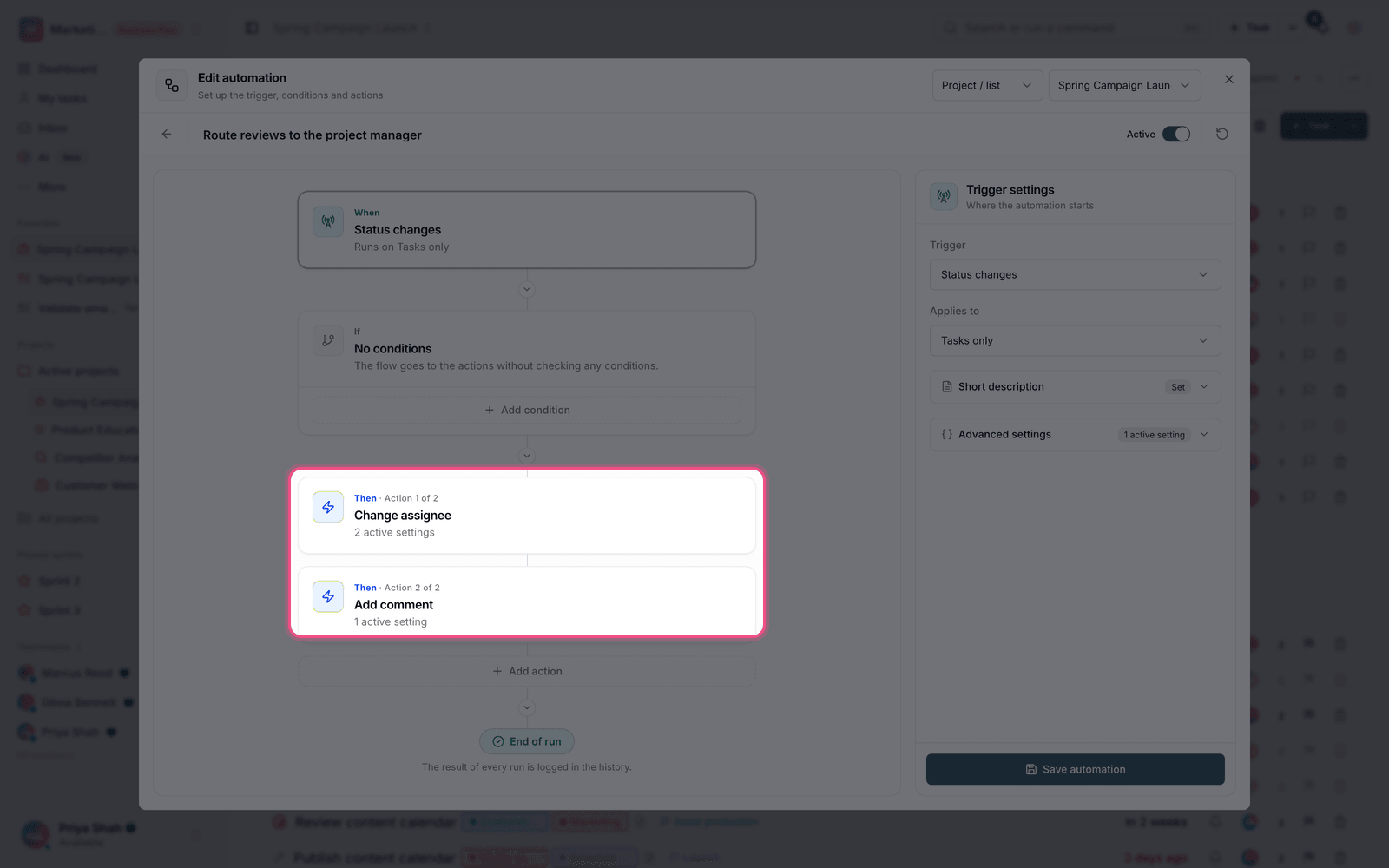Click the connector chevron above End of run
This screenshot has width=1389, height=868.
(527, 707)
